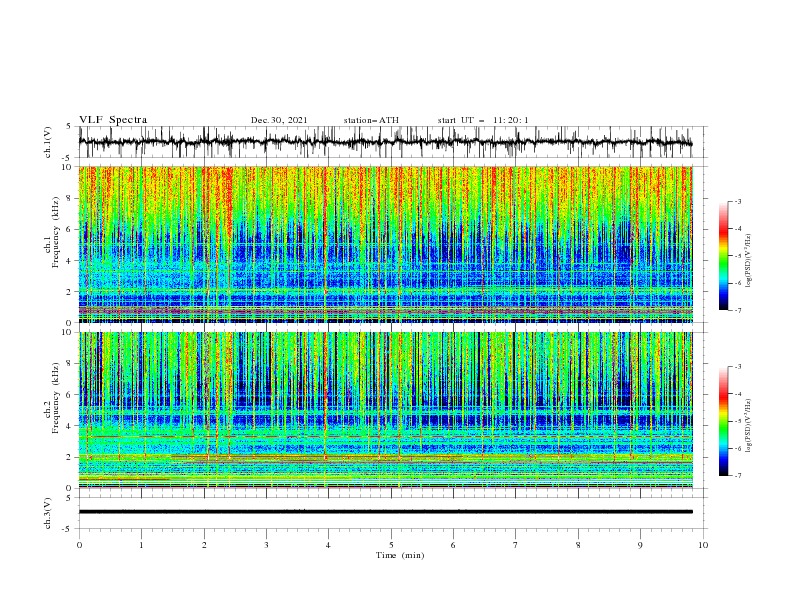The height and width of the screenshot is (612, 792).
Task: Click time axis tick label '8'
Action: coord(578,545)
